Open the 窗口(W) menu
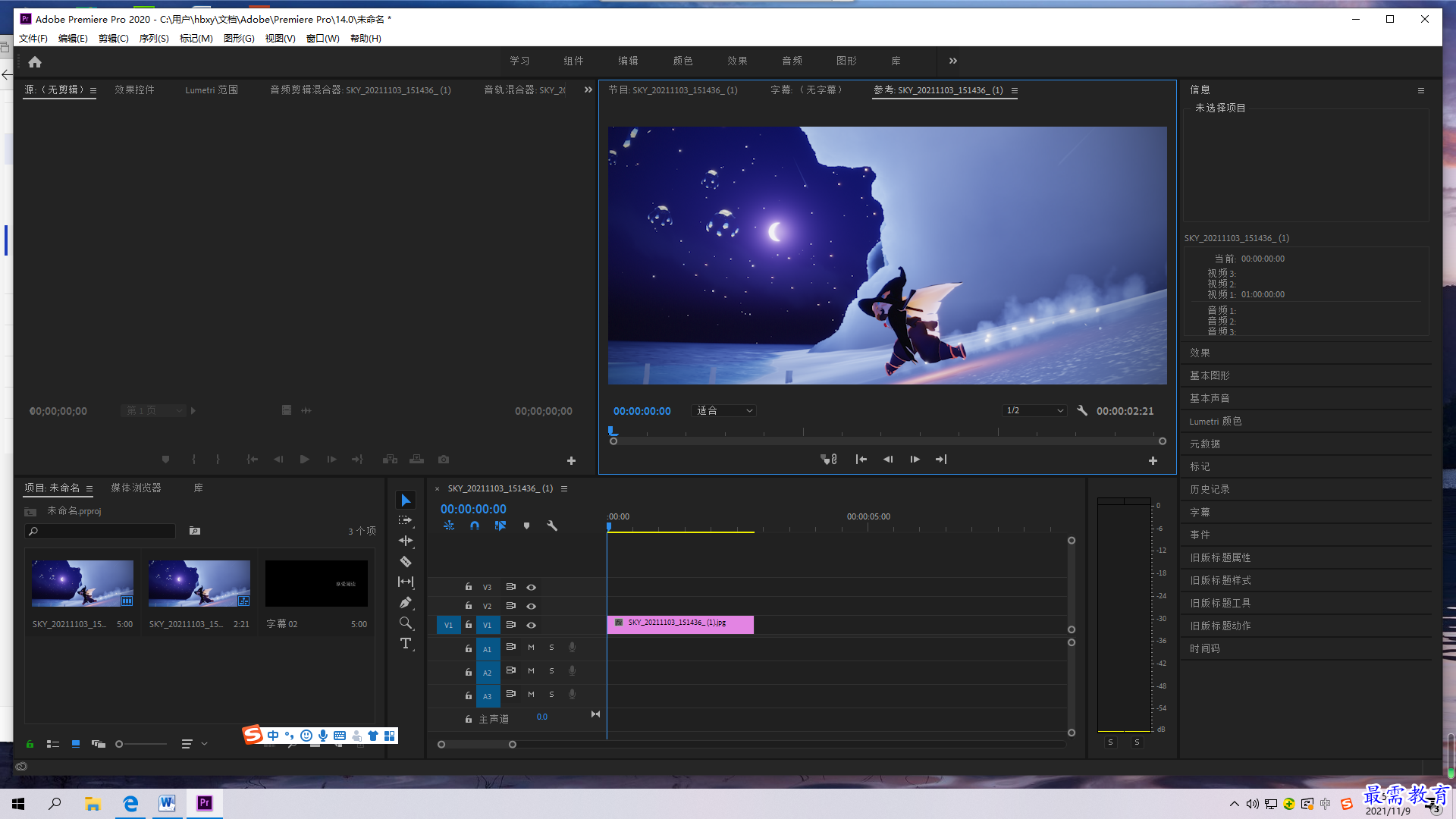1456x819 pixels. click(323, 38)
